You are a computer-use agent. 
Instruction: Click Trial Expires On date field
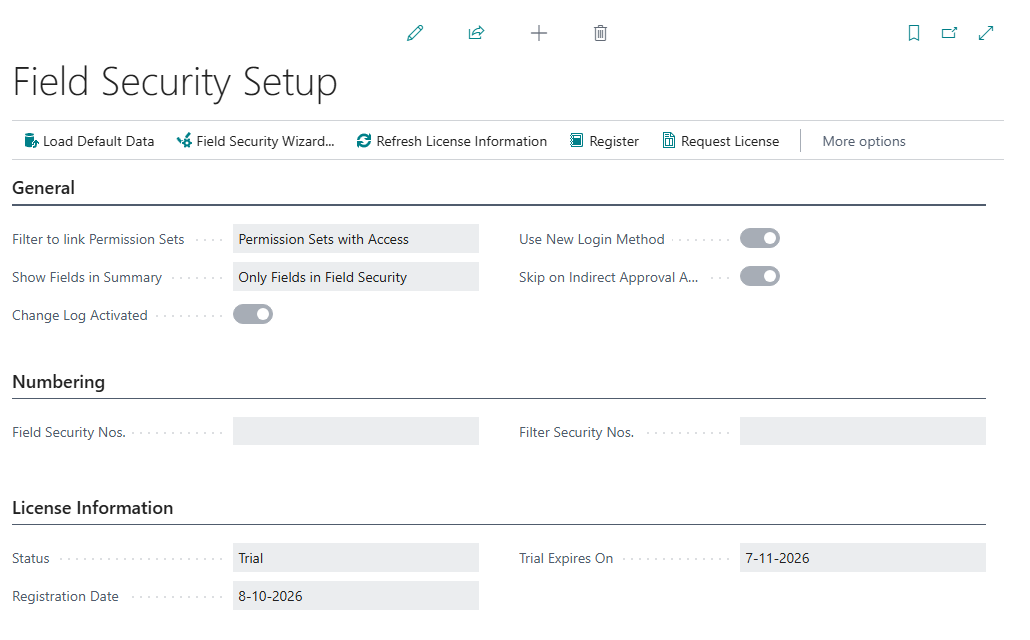tap(862, 558)
